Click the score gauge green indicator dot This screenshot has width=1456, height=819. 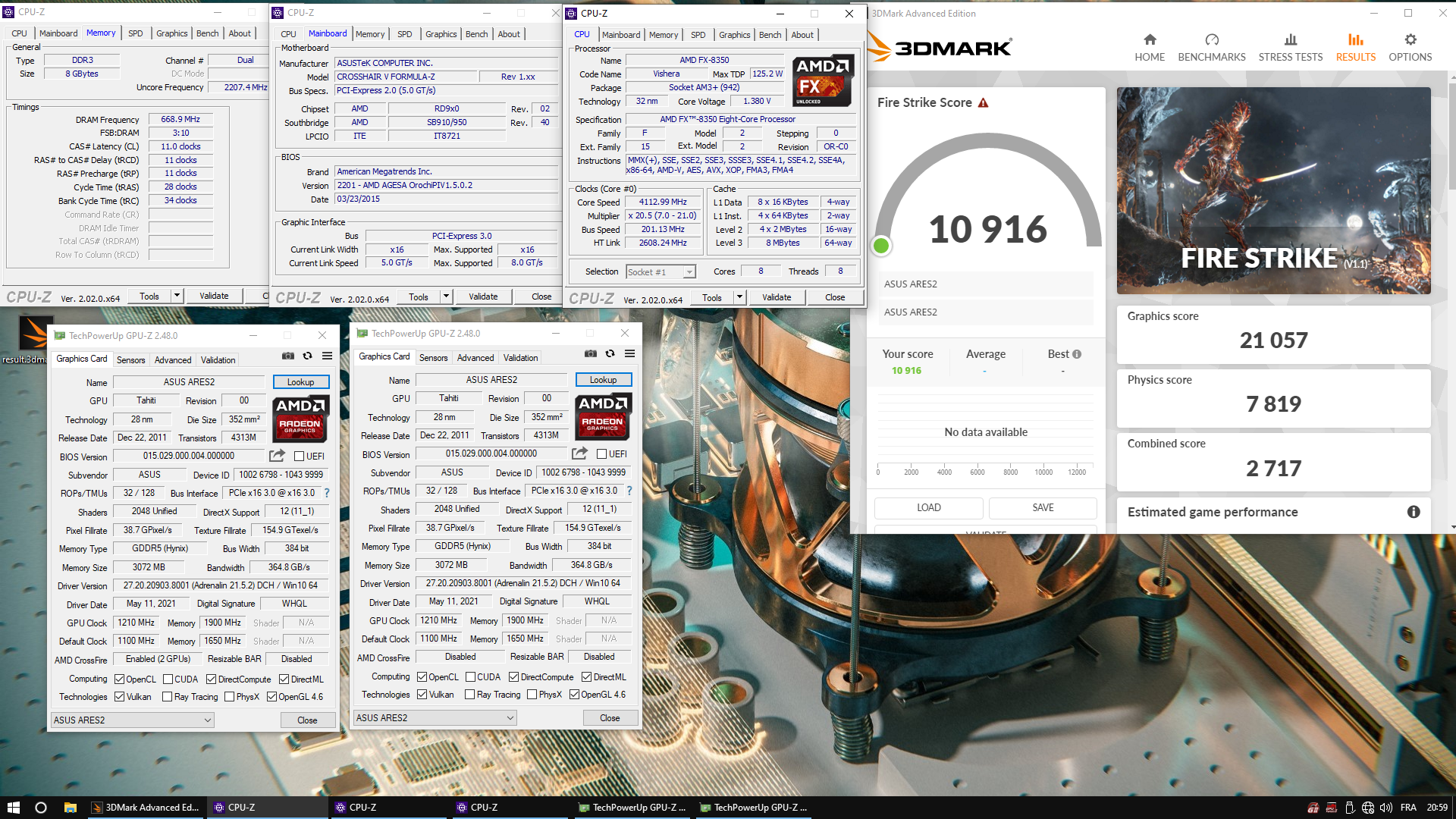pyautogui.click(x=881, y=246)
